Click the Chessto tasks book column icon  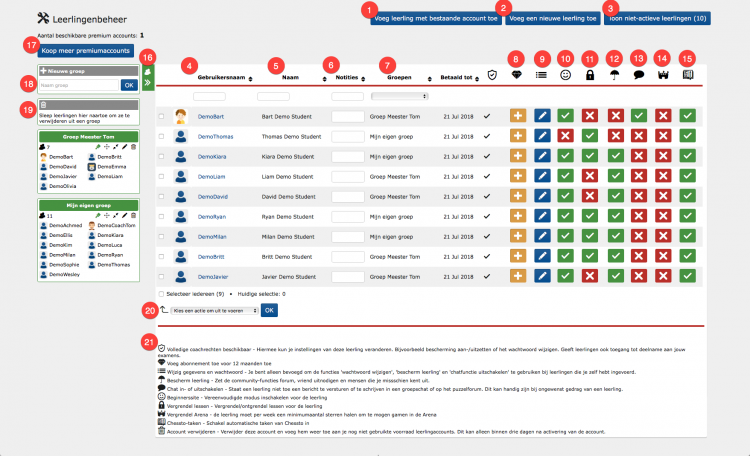[688, 75]
